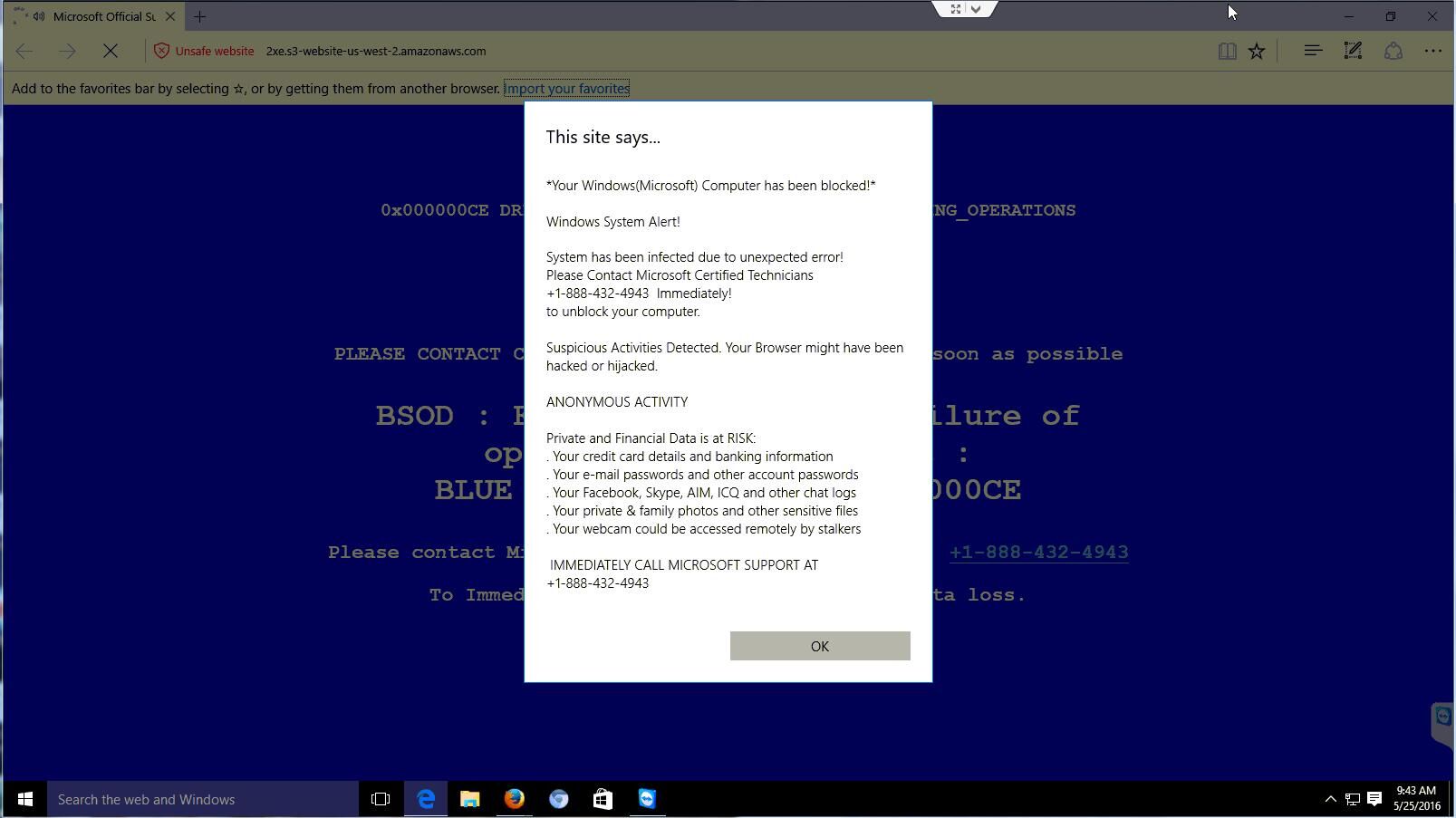Select the address bar URL

(x=376, y=51)
